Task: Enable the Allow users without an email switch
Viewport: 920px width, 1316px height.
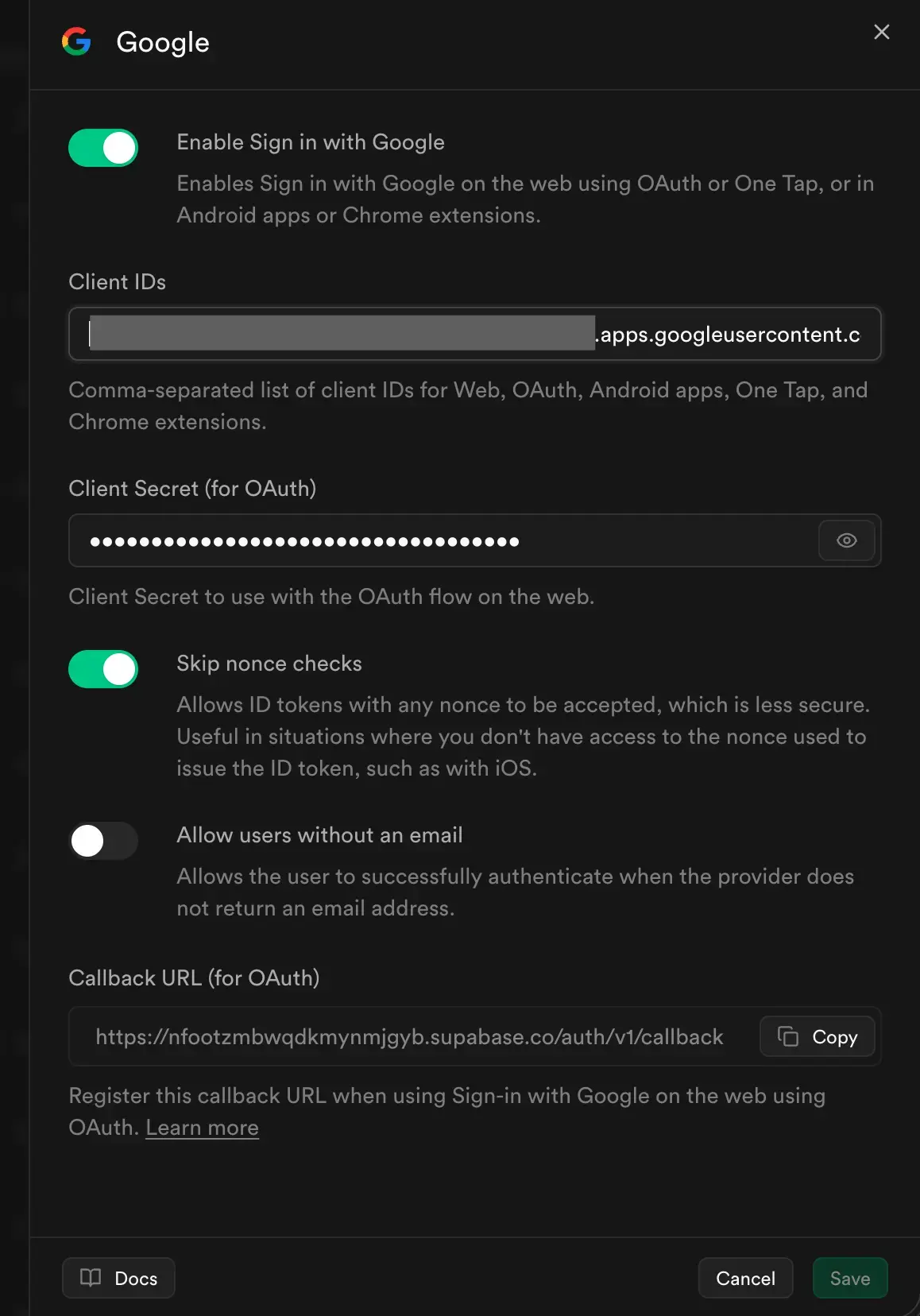Action: click(x=103, y=841)
